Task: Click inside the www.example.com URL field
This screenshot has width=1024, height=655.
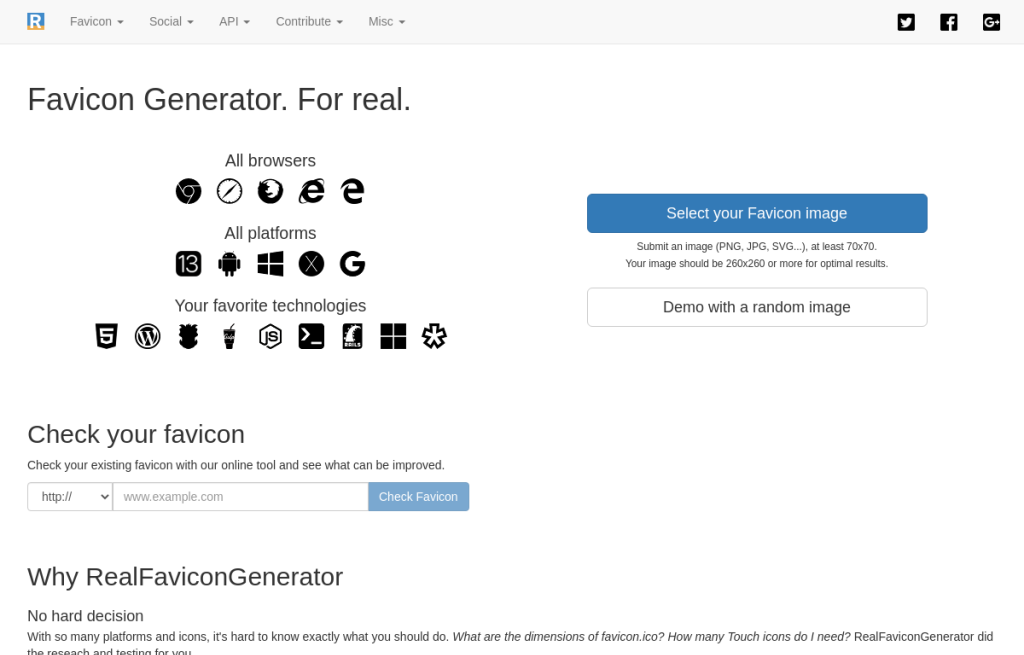Action: coord(240,497)
